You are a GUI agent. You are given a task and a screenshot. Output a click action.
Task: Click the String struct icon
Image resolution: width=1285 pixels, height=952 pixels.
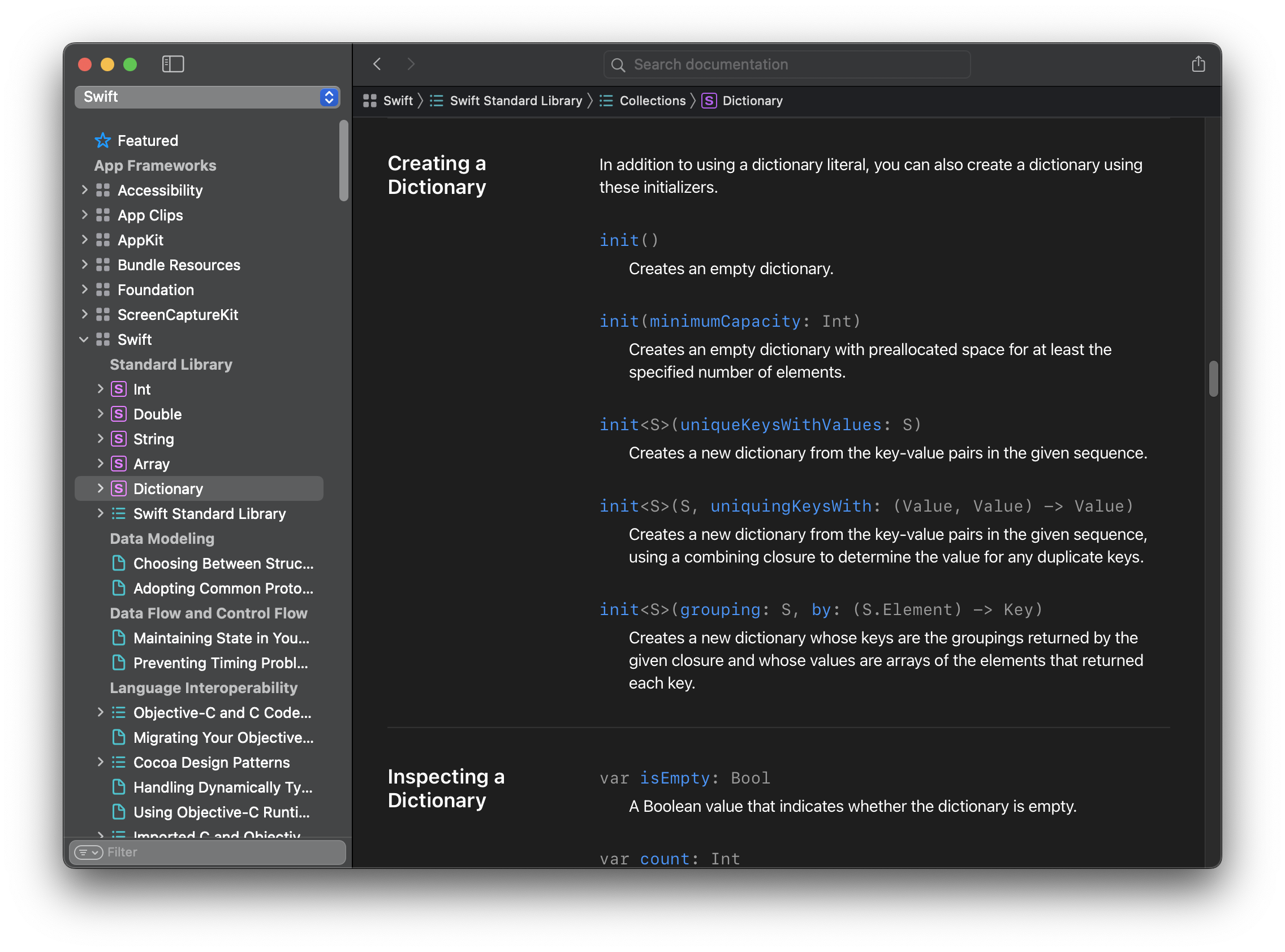[x=118, y=439]
